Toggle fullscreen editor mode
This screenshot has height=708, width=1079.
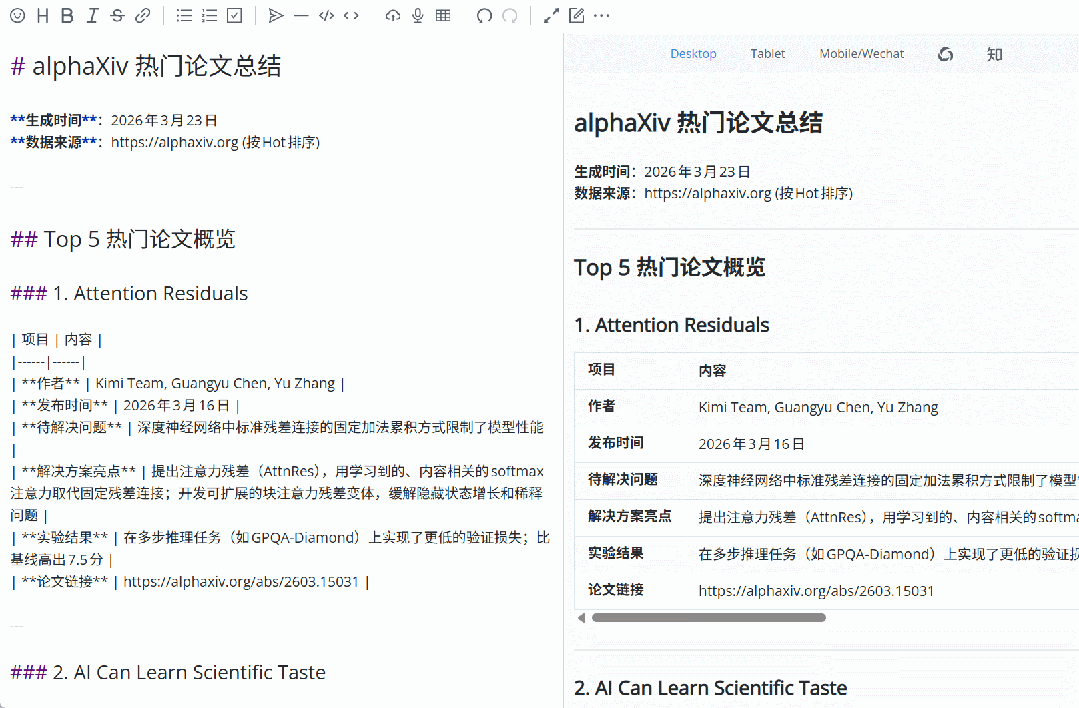pos(551,15)
